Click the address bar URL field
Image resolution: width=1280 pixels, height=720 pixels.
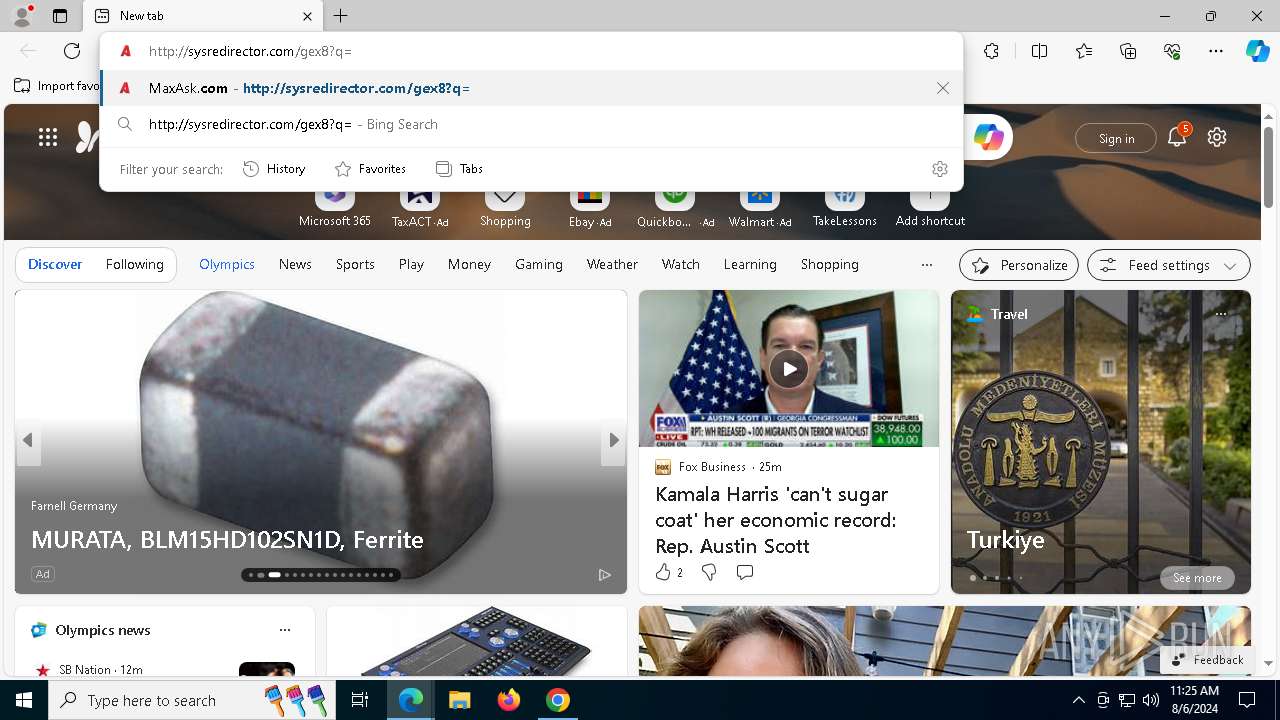(x=530, y=51)
